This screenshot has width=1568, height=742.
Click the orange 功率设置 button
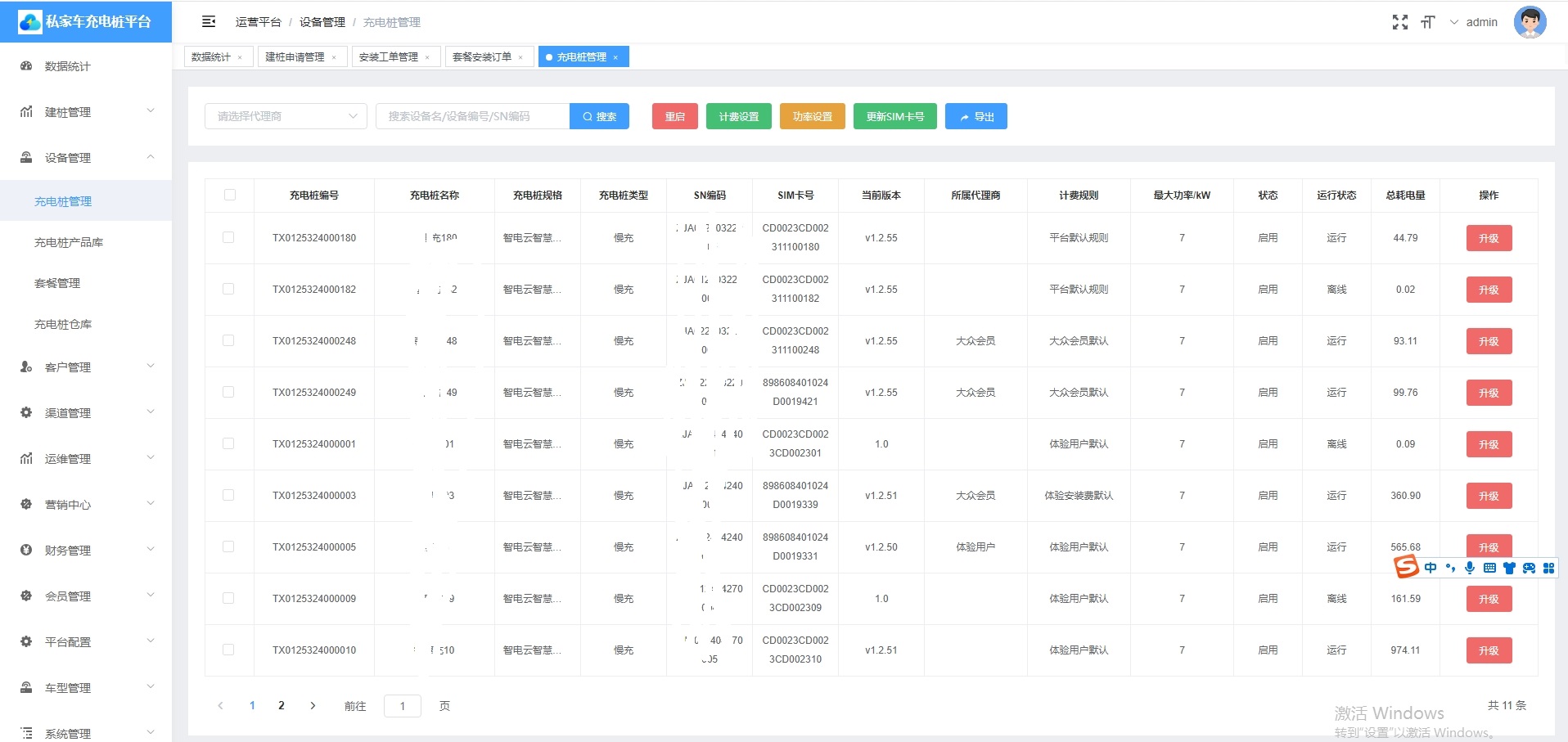[x=813, y=116]
